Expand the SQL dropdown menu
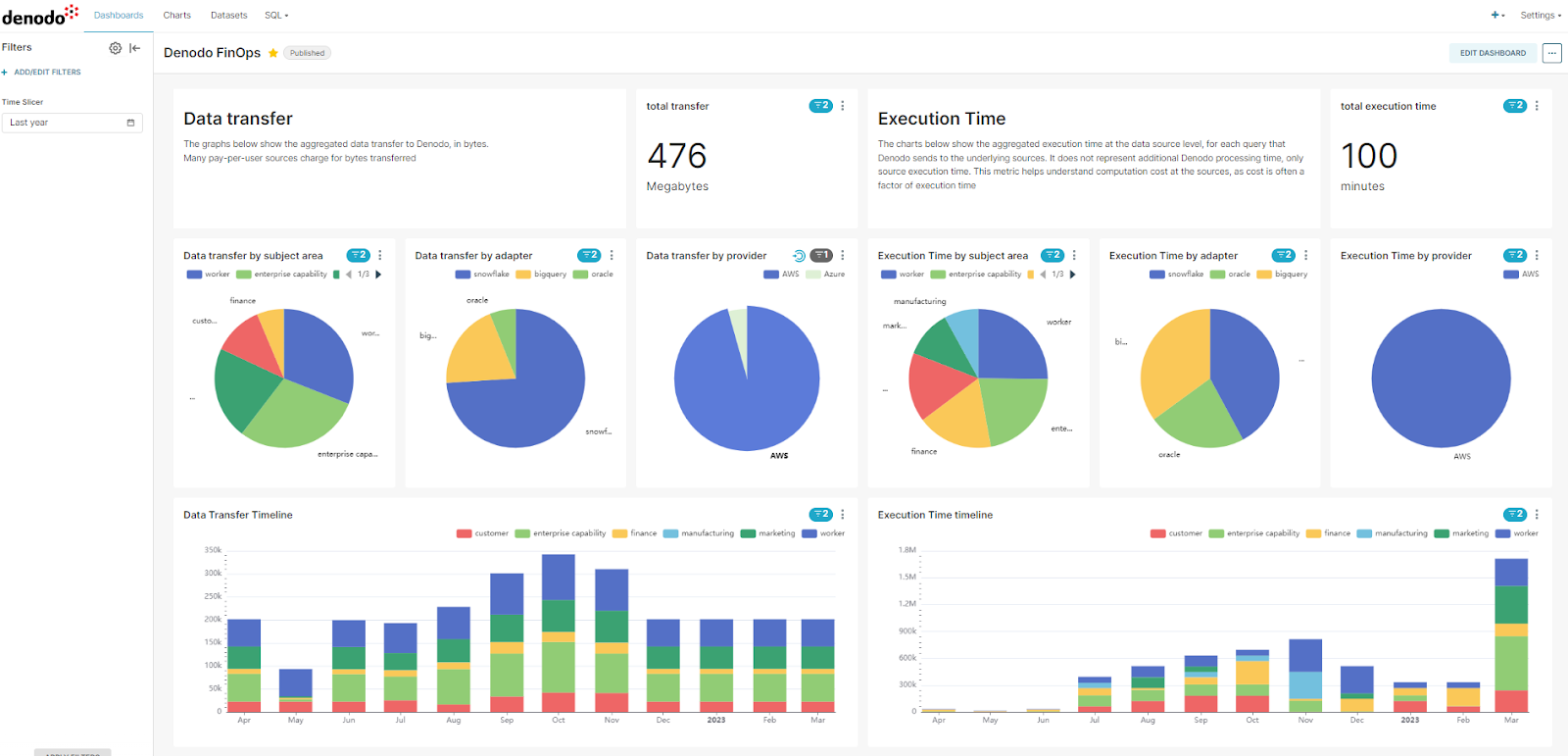This screenshot has width=1568, height=756. pos(276,16)
